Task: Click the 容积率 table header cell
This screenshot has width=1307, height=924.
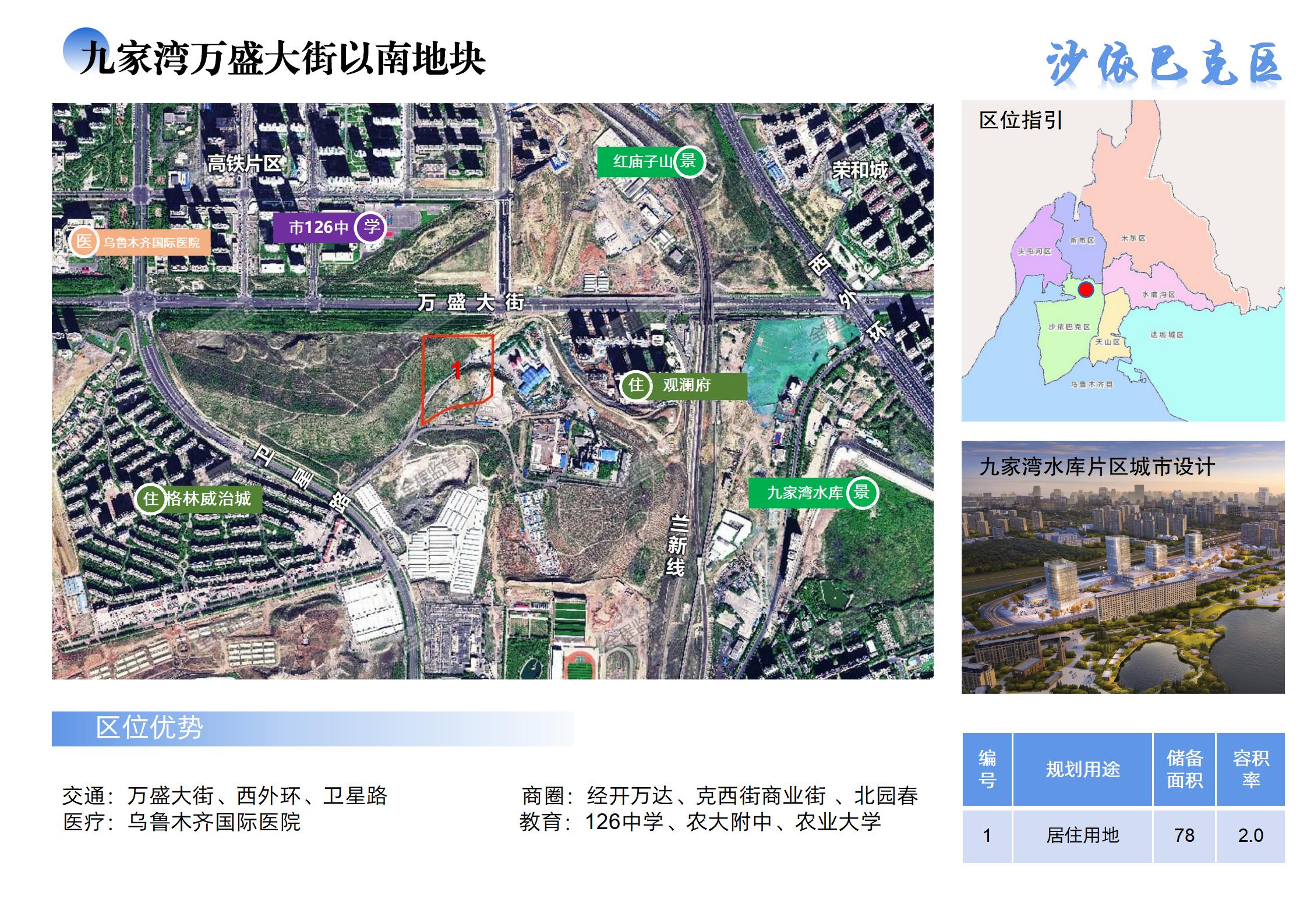Action: tap(1250, 769)
